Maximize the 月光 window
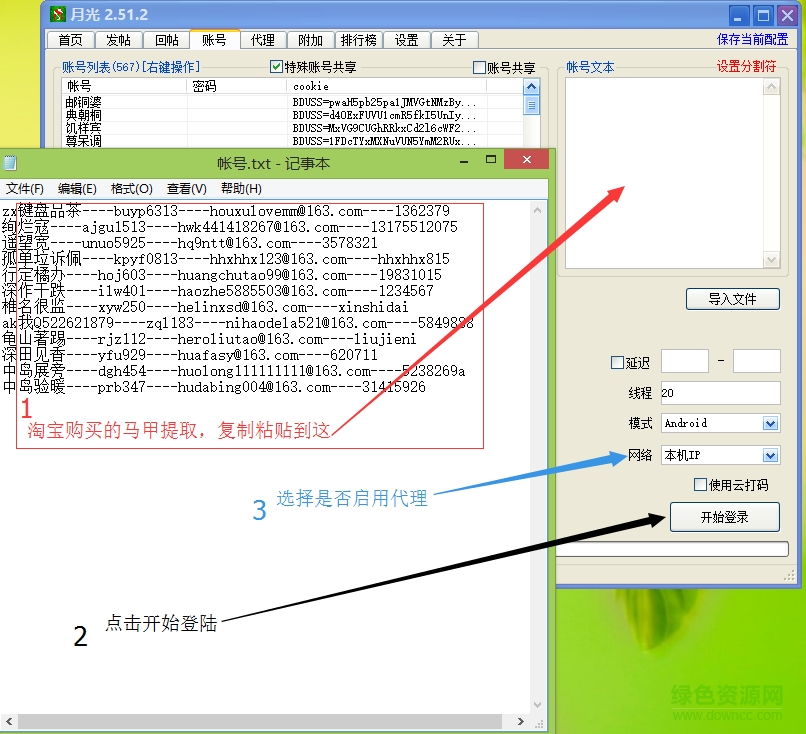This screenshot has height=734, width=806. tap(763, 16)
